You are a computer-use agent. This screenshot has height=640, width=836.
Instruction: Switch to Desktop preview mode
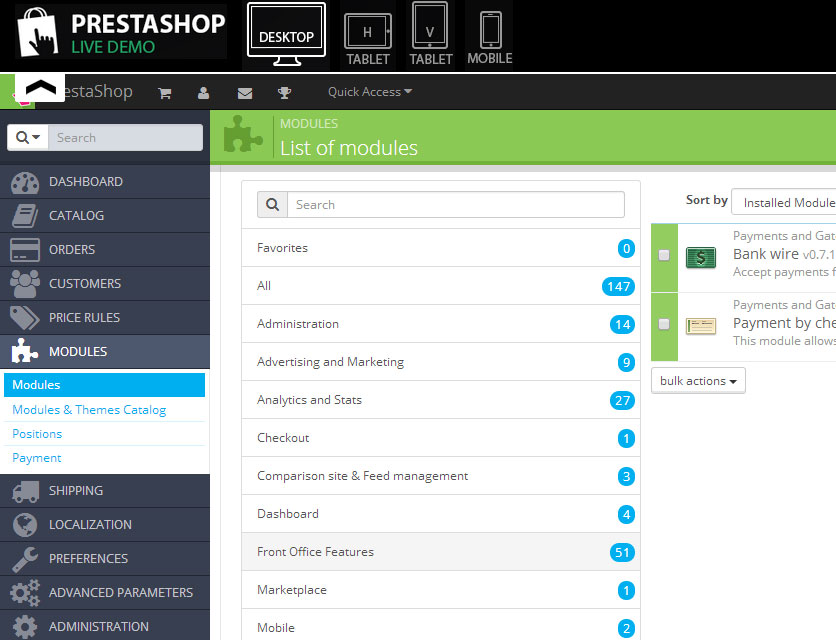(x=286, y=35)
